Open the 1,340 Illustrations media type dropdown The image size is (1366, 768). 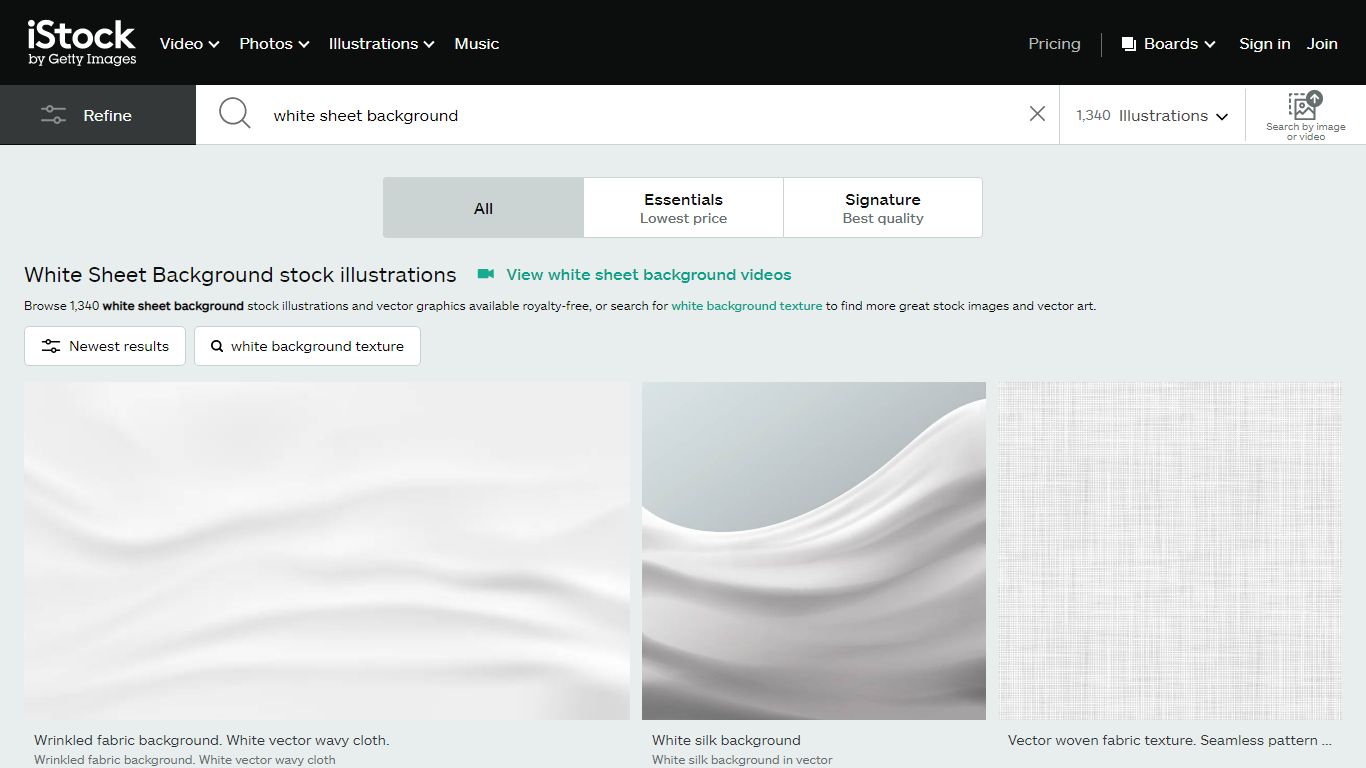[x=1152, y=115]
